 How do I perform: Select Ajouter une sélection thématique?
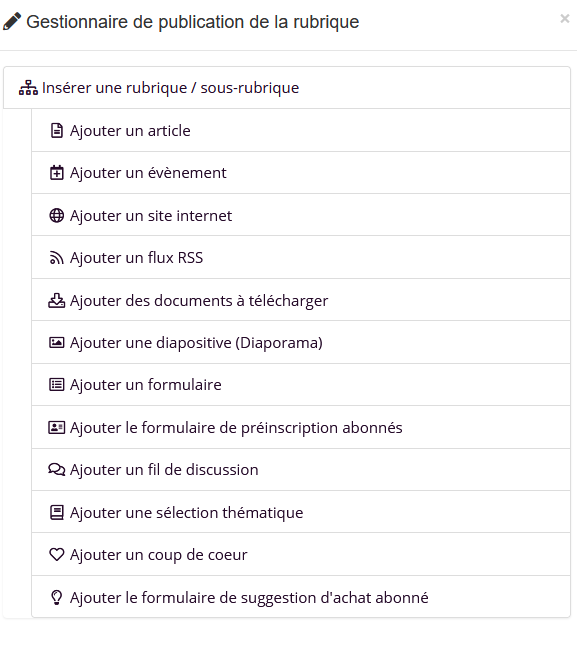(x=301, y=512)
